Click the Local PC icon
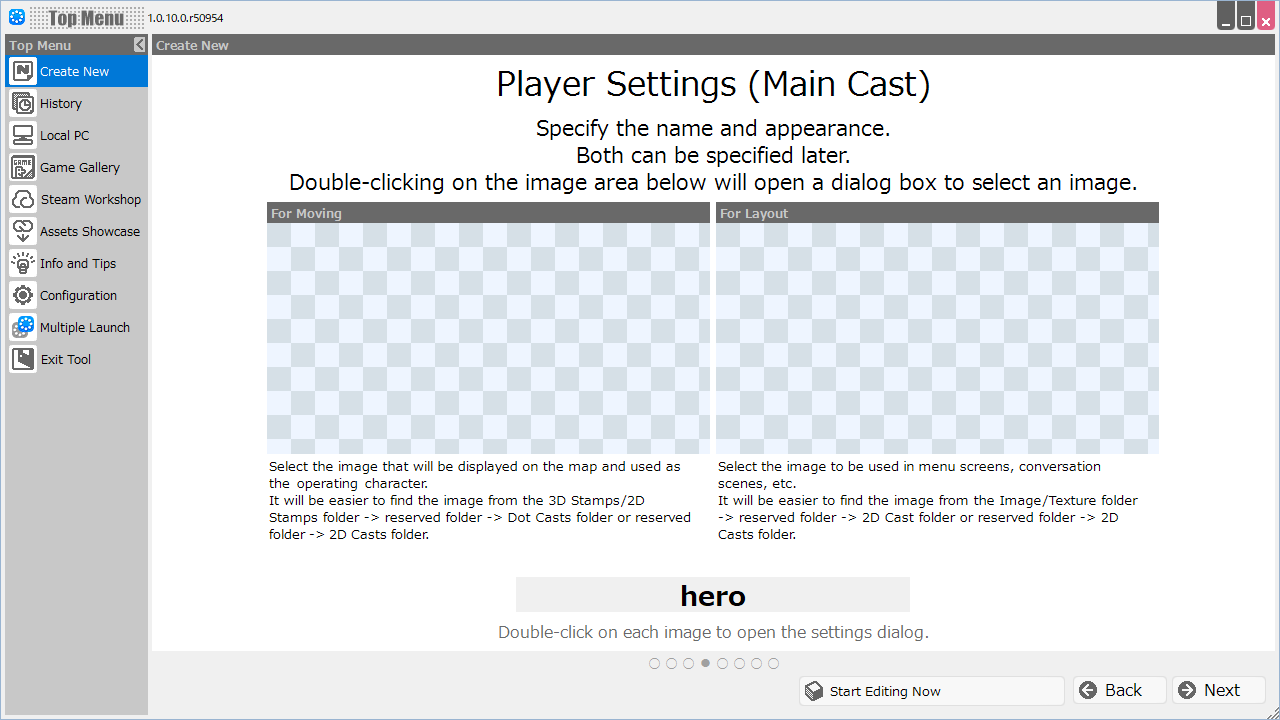Screen dimensions: 1280x720 (22, 135)
